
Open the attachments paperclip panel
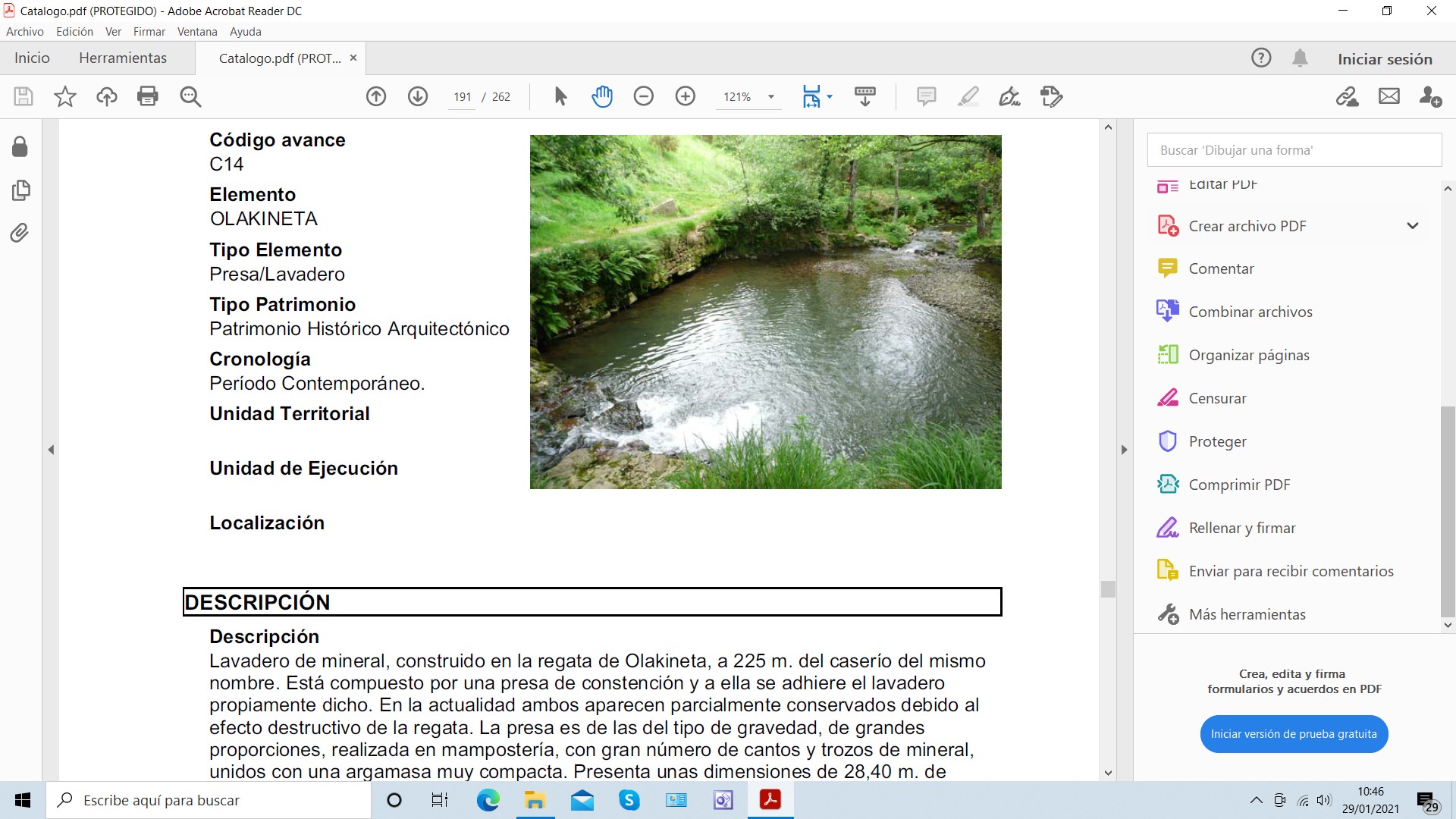[20, 232]
